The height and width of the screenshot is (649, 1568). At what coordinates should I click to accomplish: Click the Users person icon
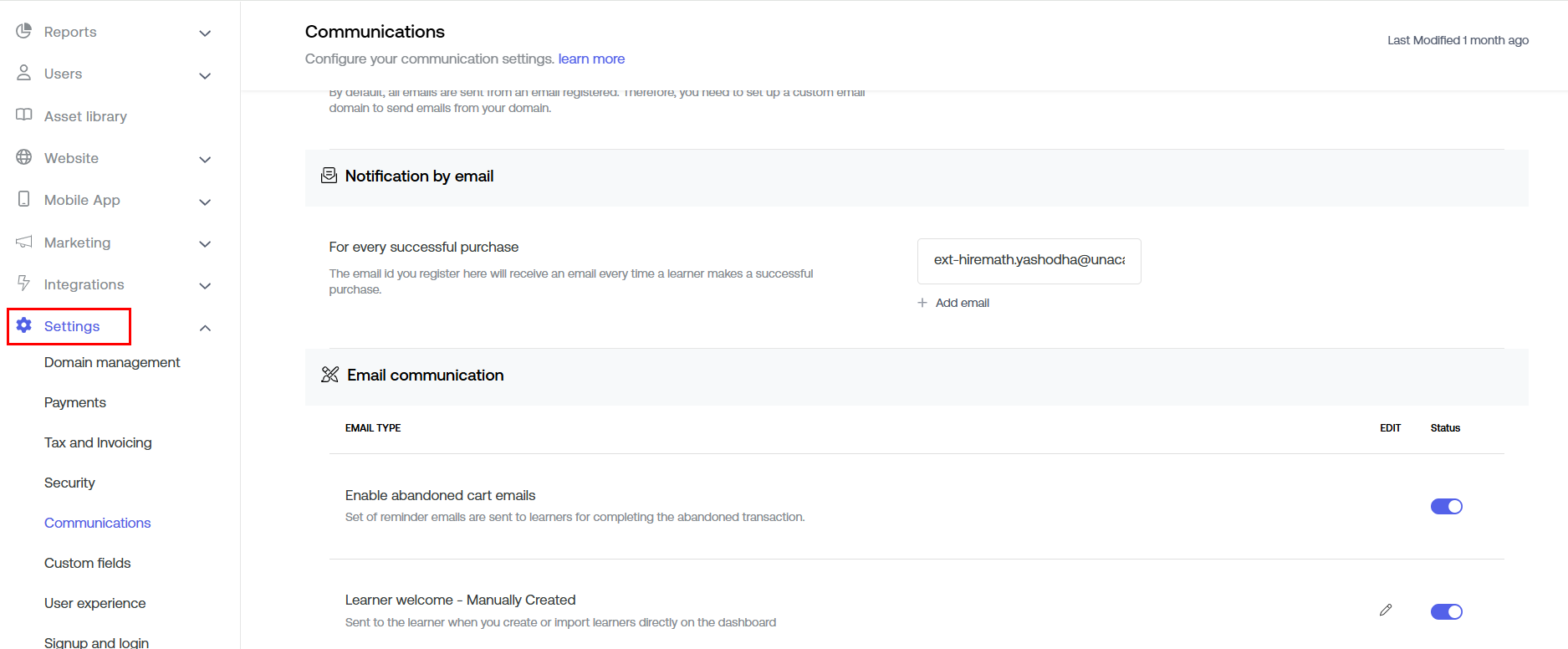tap(24, 74)
